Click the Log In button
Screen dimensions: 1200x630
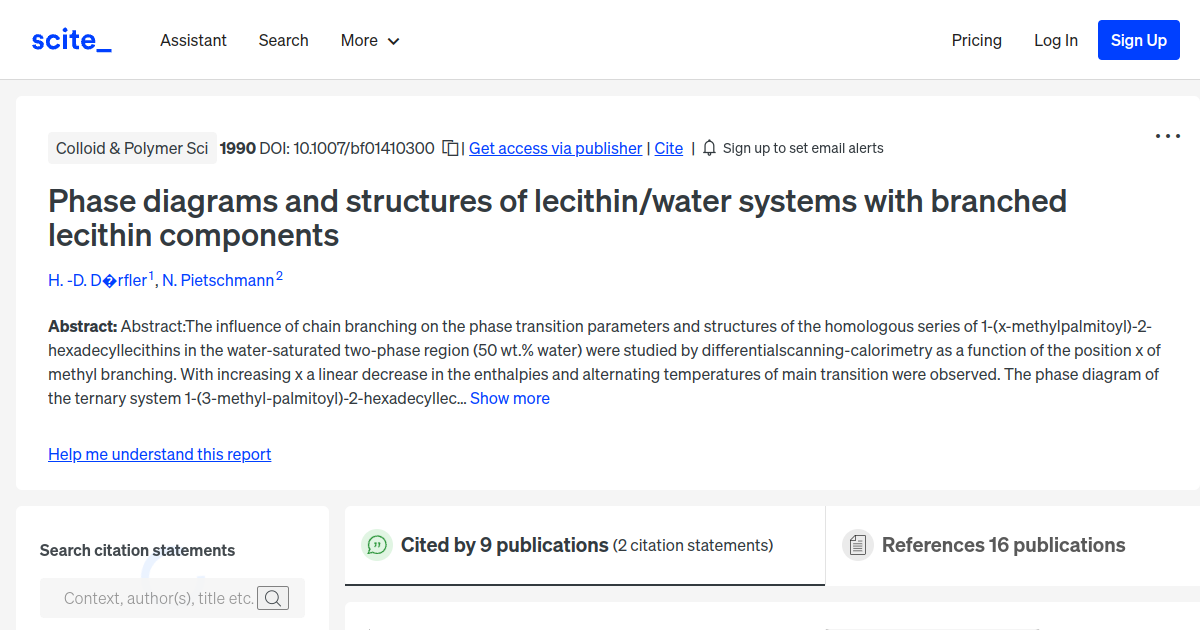[x=1056, y=40]
